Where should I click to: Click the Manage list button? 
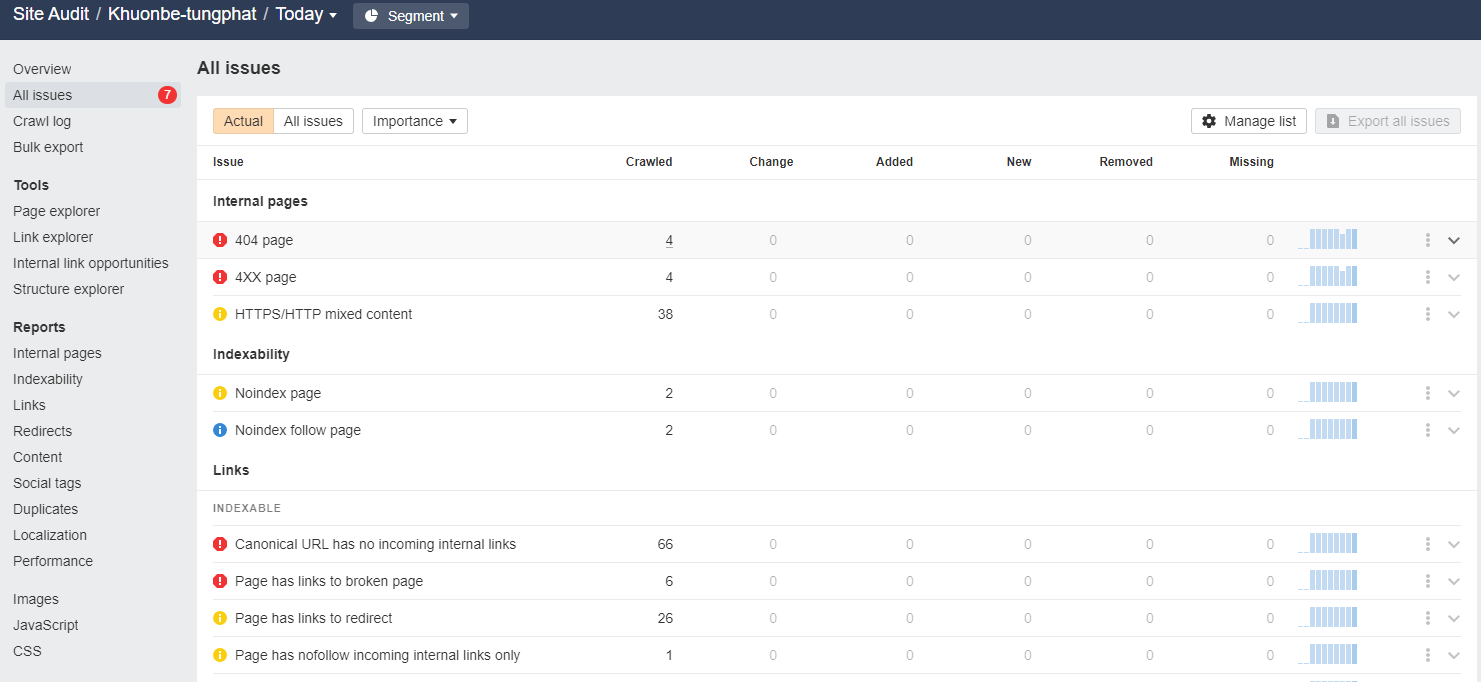(1248, 121)
